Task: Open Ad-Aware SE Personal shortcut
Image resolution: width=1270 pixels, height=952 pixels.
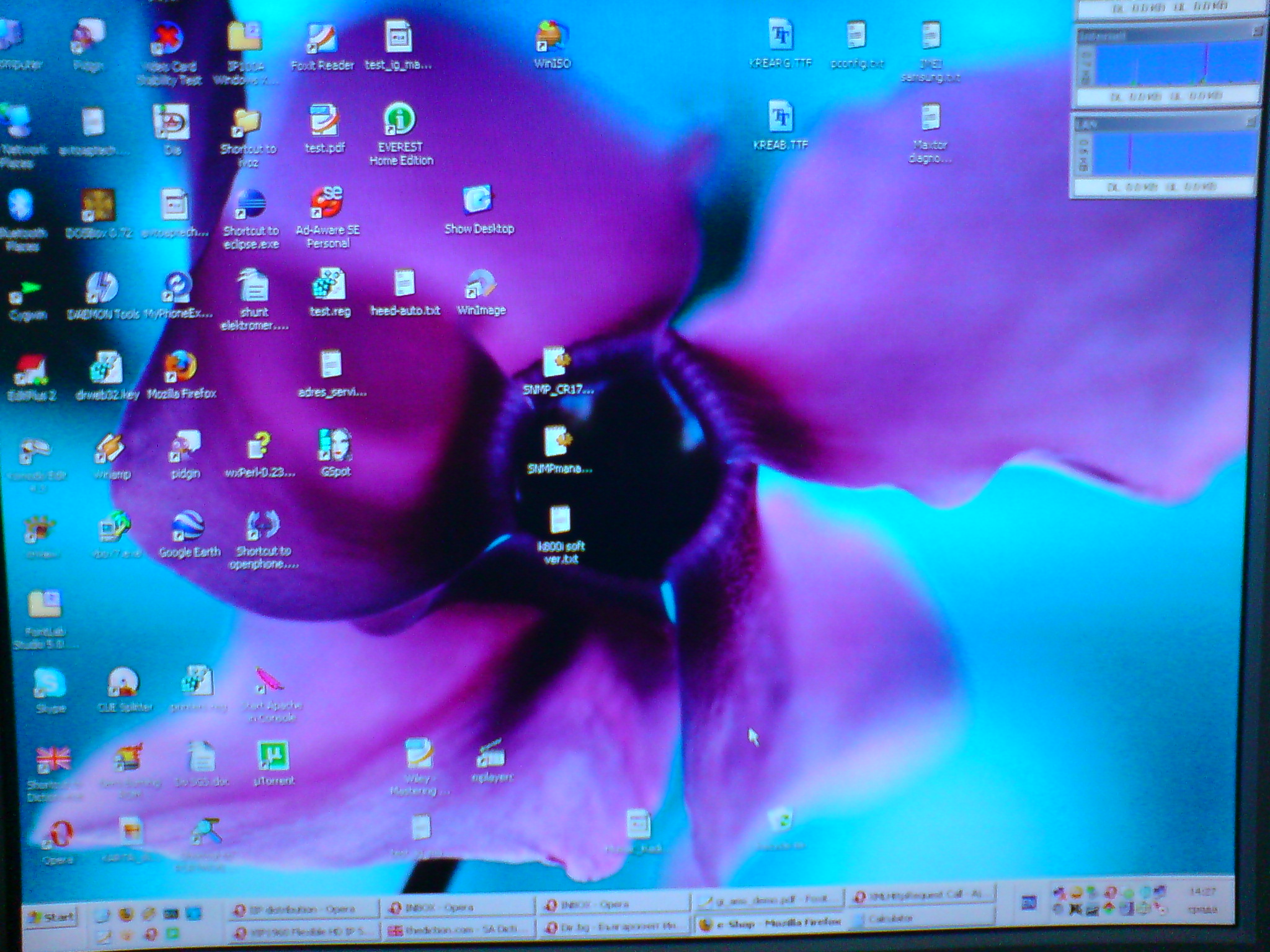Action: coord(327,203)
